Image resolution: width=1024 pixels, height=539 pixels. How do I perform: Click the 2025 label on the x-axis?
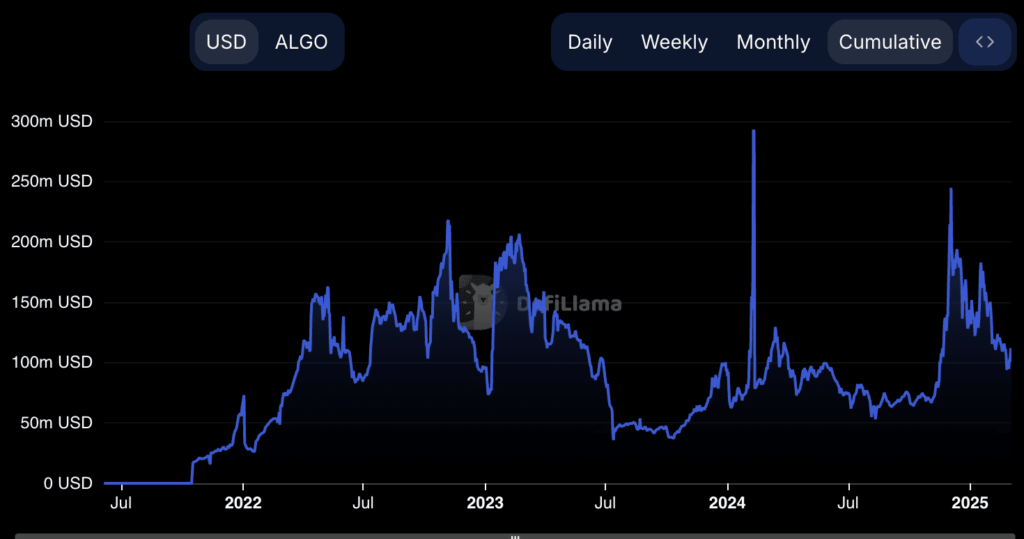(x=970, y=503)
